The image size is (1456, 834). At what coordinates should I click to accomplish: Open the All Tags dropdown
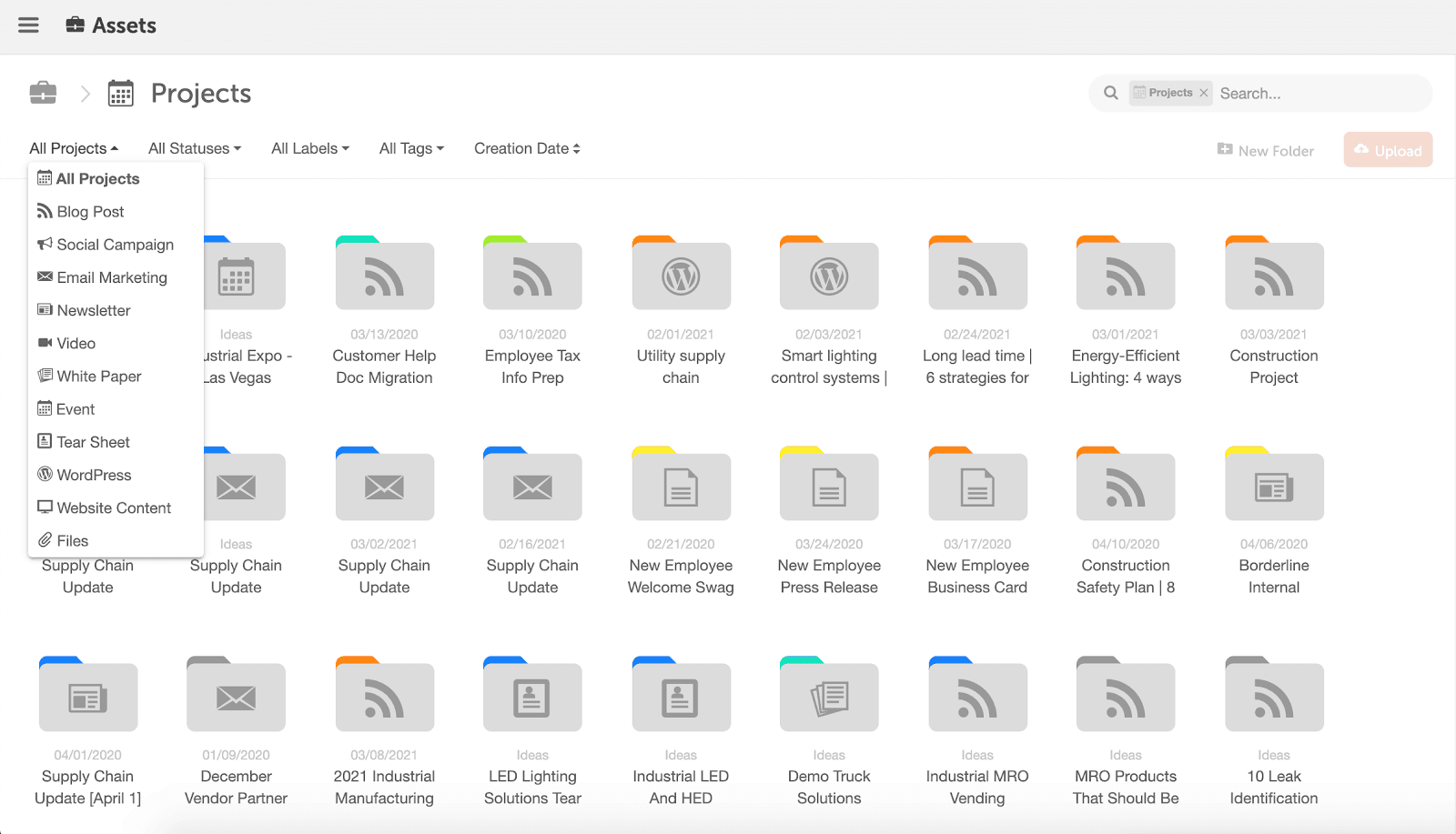coord(411,148)
